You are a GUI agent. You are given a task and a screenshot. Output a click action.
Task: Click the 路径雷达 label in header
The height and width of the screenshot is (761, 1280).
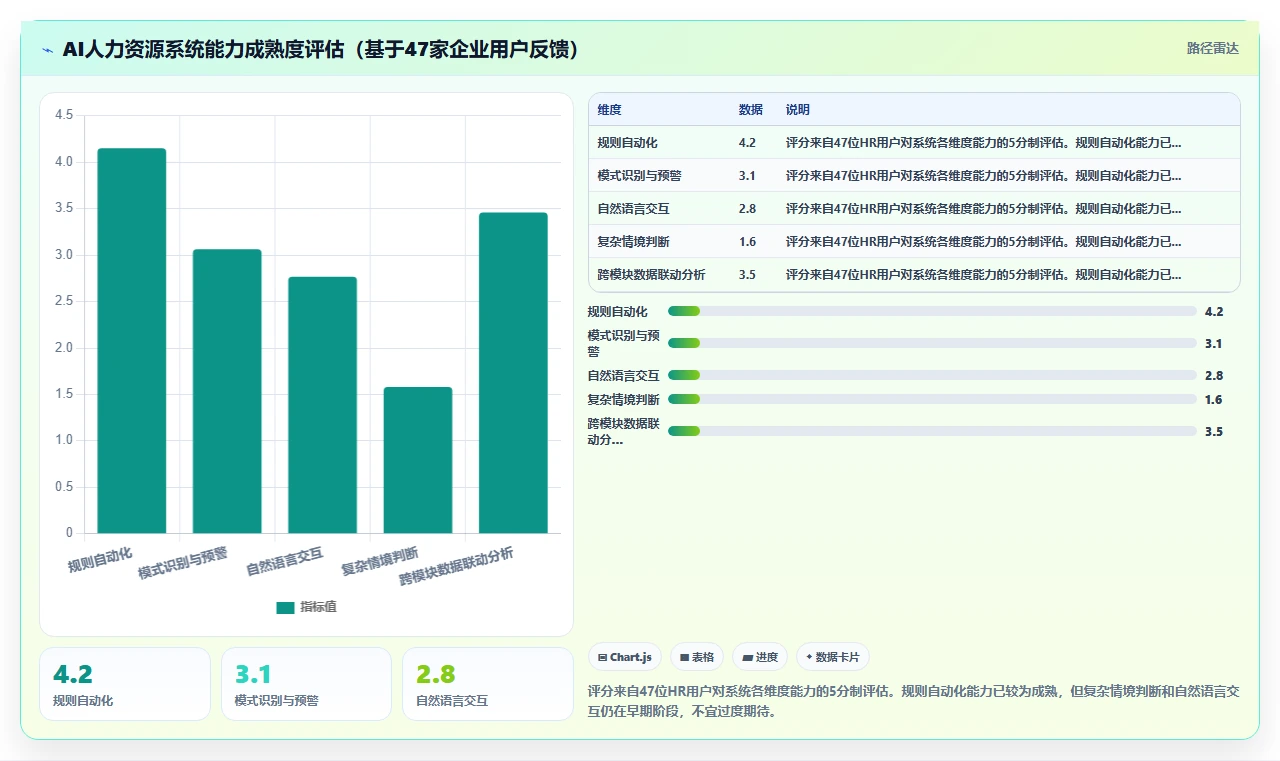coord(1212,48)
